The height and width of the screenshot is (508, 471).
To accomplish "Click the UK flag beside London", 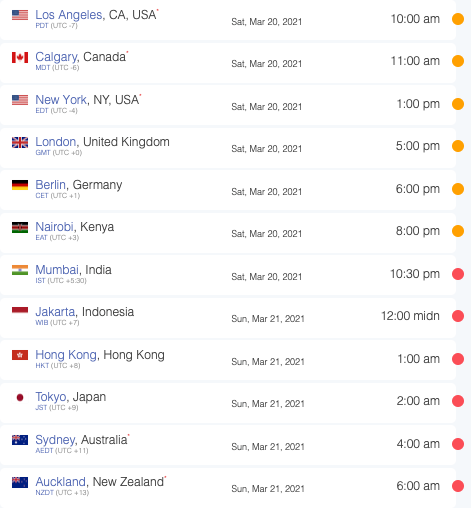I will pyautogui.click(x=20, y=142).
